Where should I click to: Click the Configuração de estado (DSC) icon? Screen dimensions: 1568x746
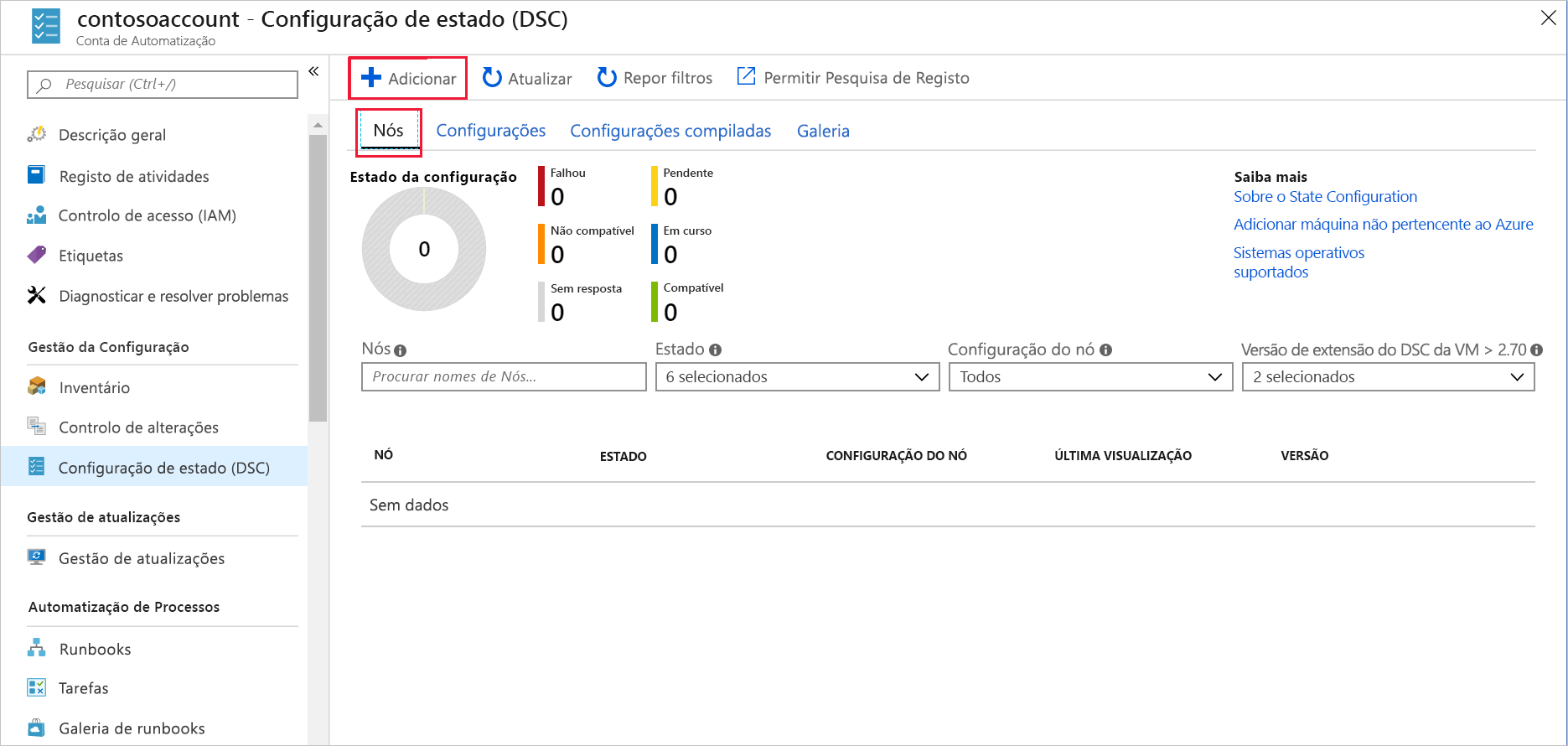pos(36,467)
